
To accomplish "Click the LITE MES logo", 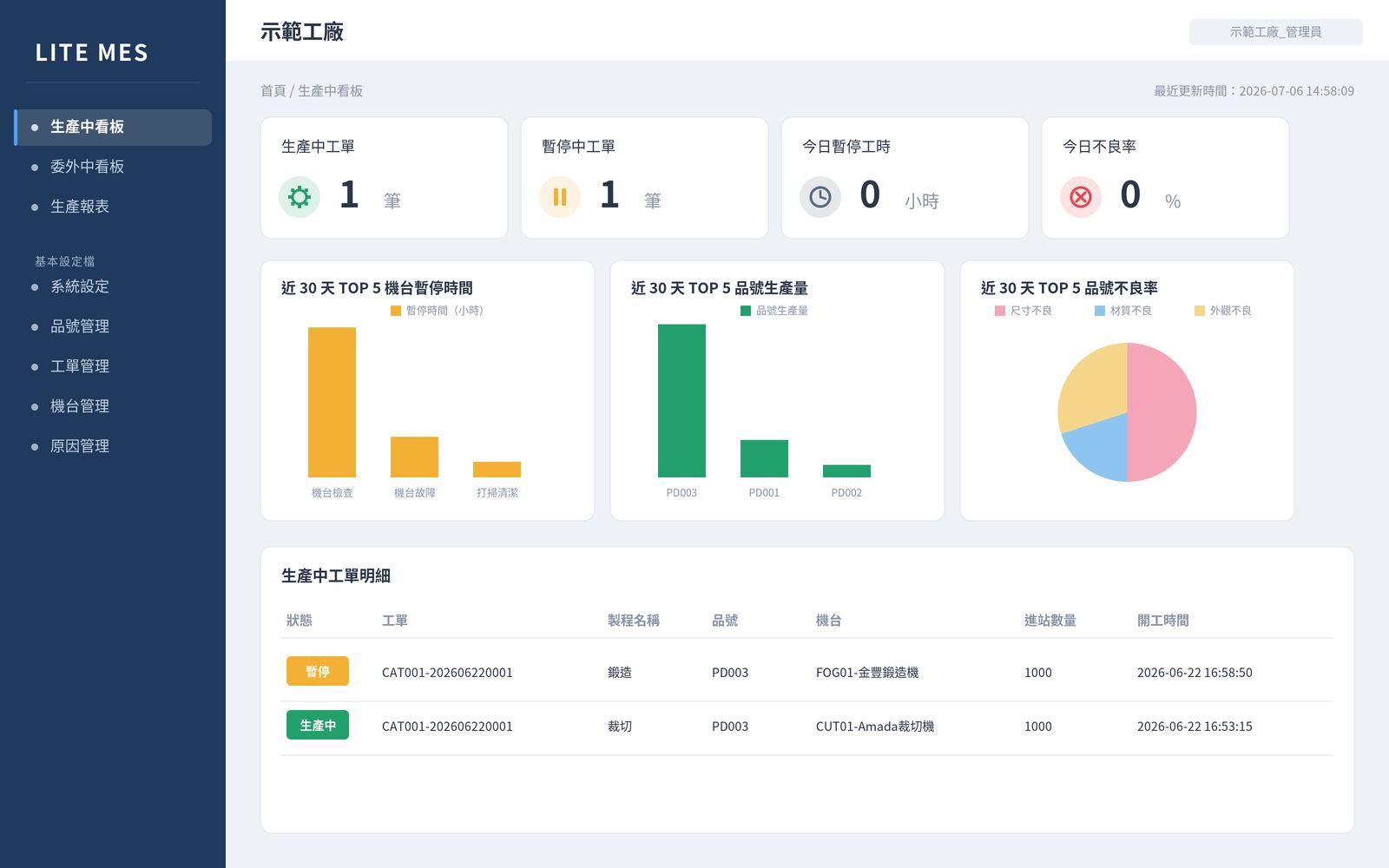I will click(92, 53).
